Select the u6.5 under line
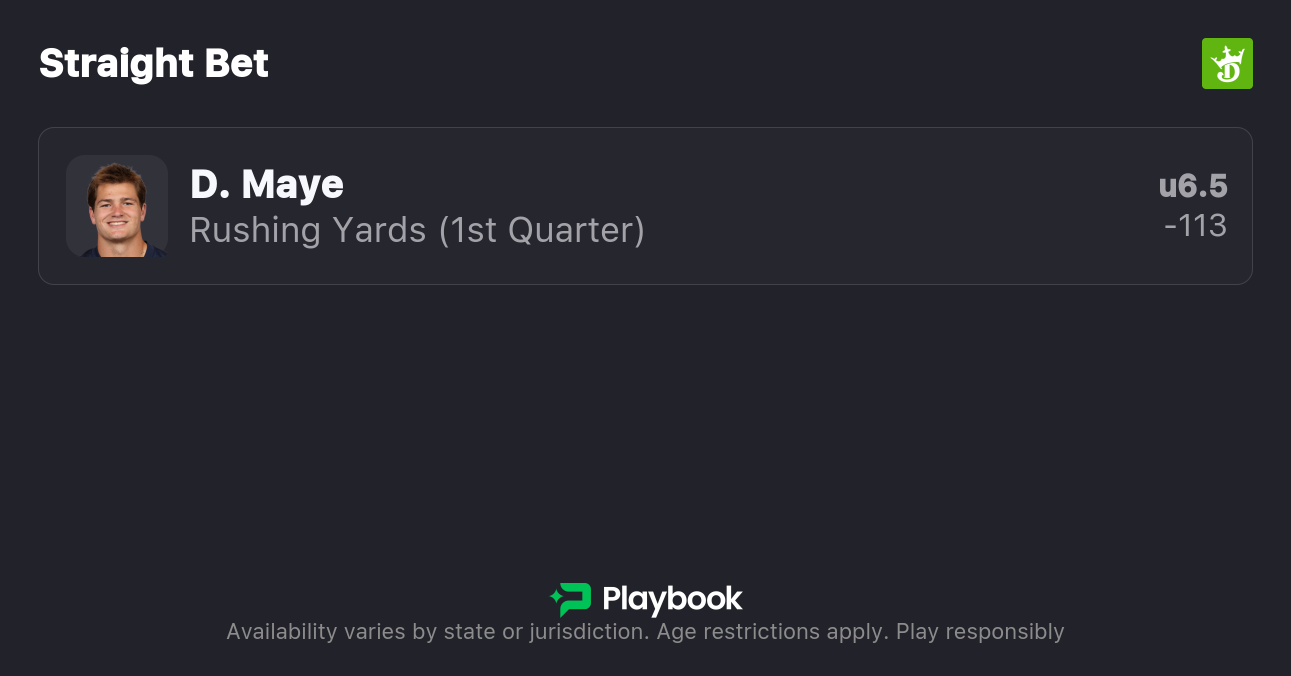1291x676 pixels. click(1193, 186)
